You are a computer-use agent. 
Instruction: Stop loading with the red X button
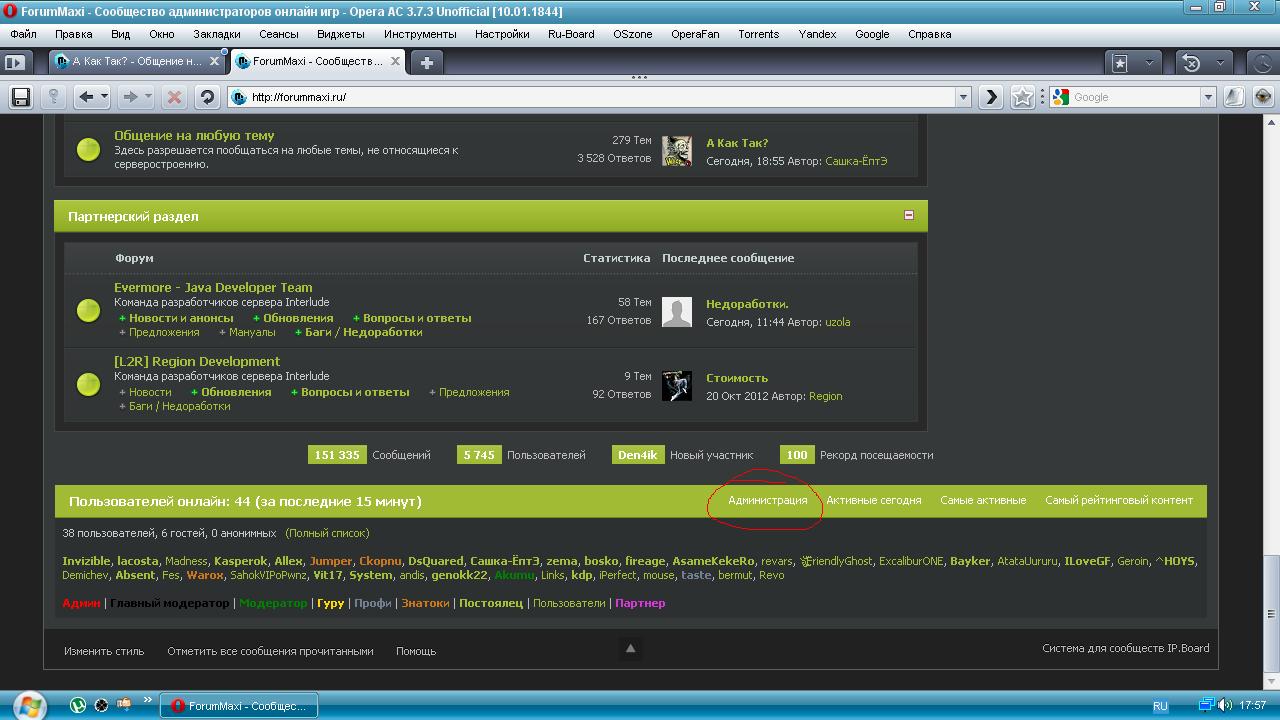pos(174,97)
